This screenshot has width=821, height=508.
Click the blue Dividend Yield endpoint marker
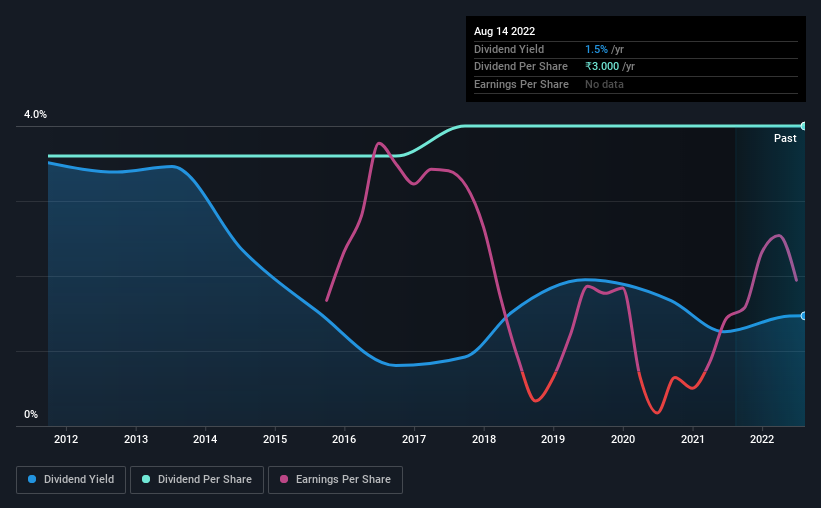pyautogui.click(x=803, y=316)
